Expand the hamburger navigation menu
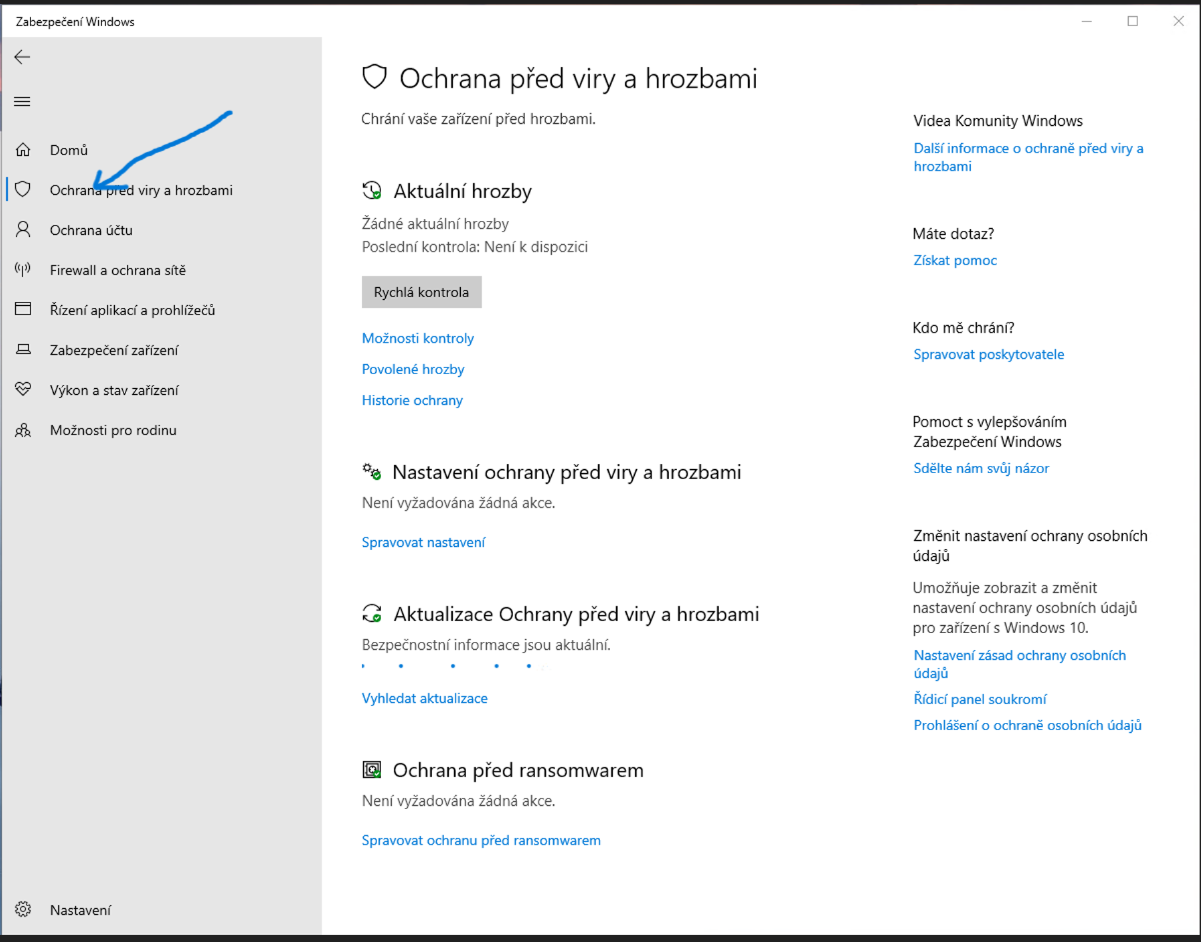 (x=22, y=101)
